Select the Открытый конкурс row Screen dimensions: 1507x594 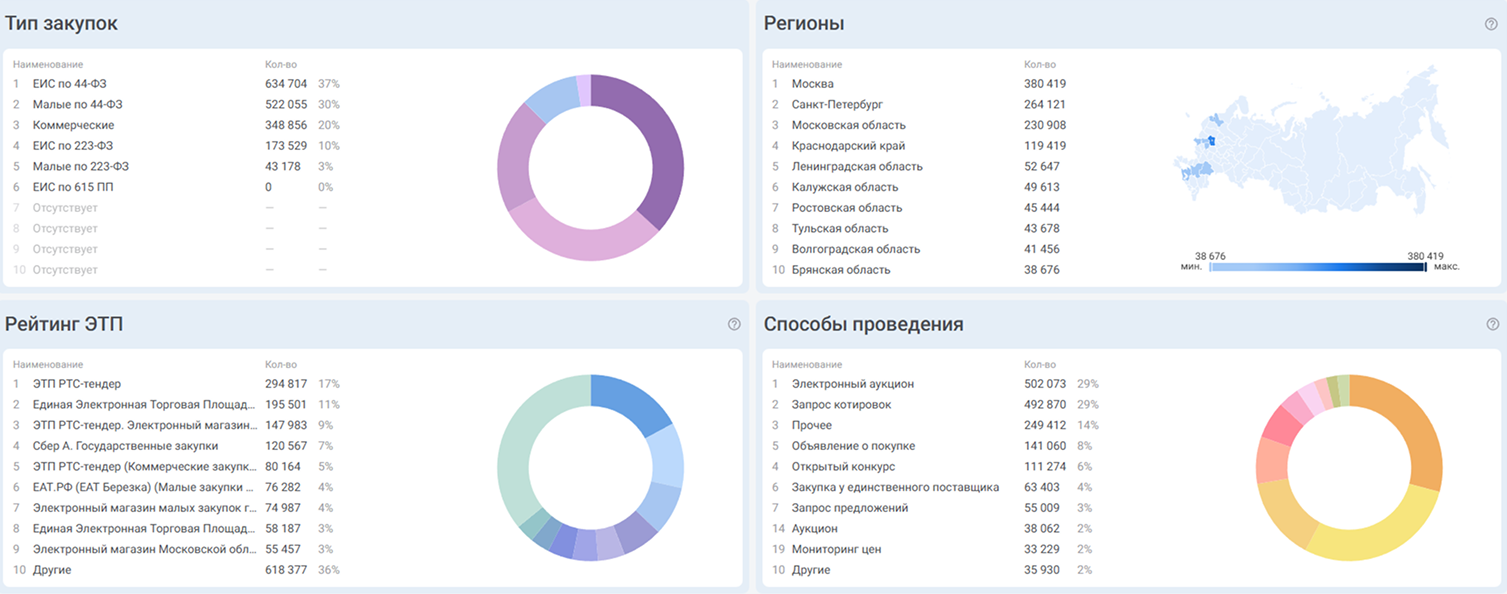click(935, 466)
